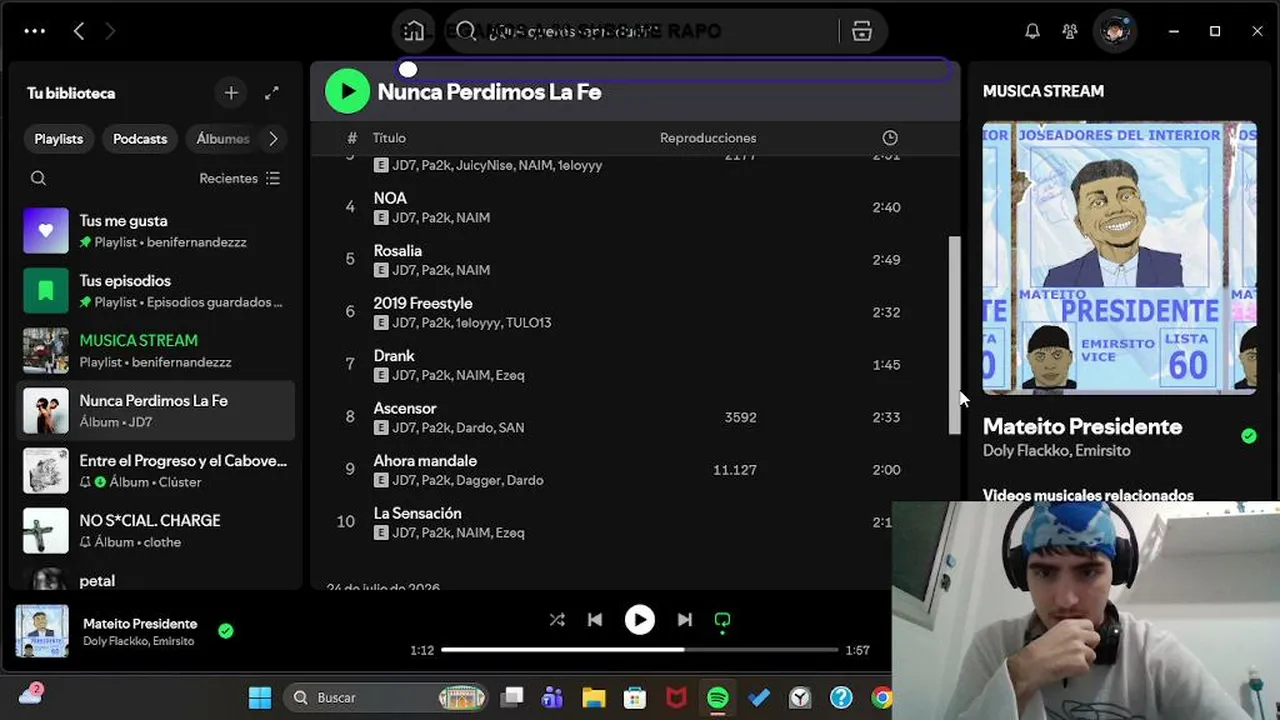Seek in the playback progress bar
The image size is (1280, 720).
coord(640,650)
